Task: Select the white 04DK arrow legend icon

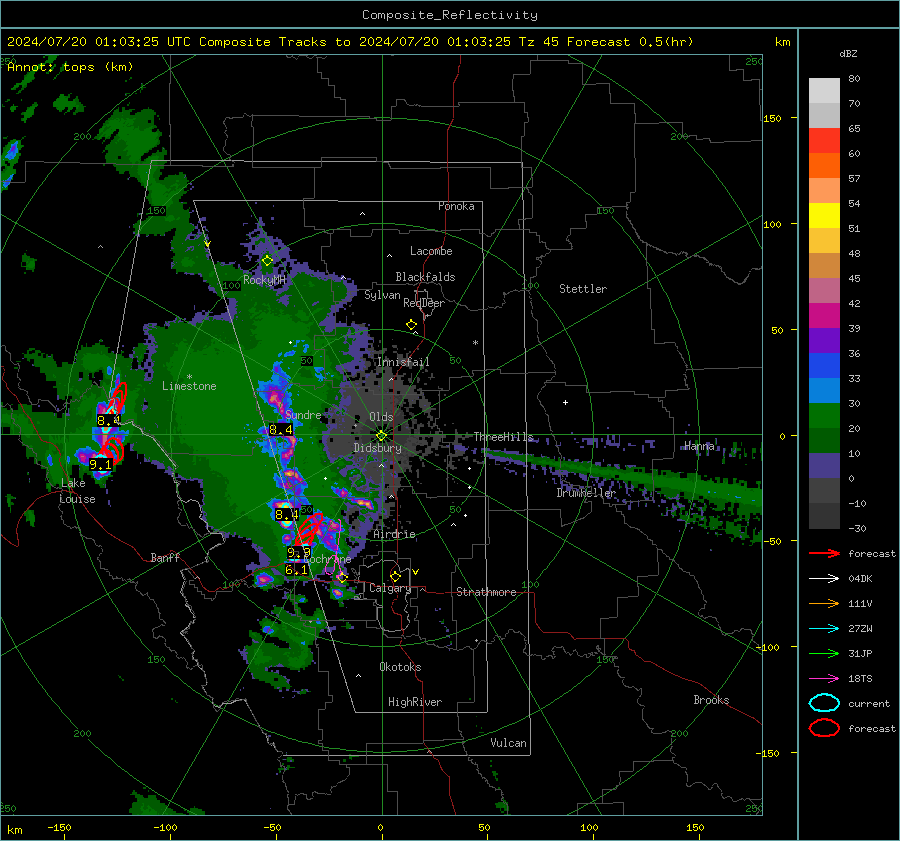Action: pos(824,579)
